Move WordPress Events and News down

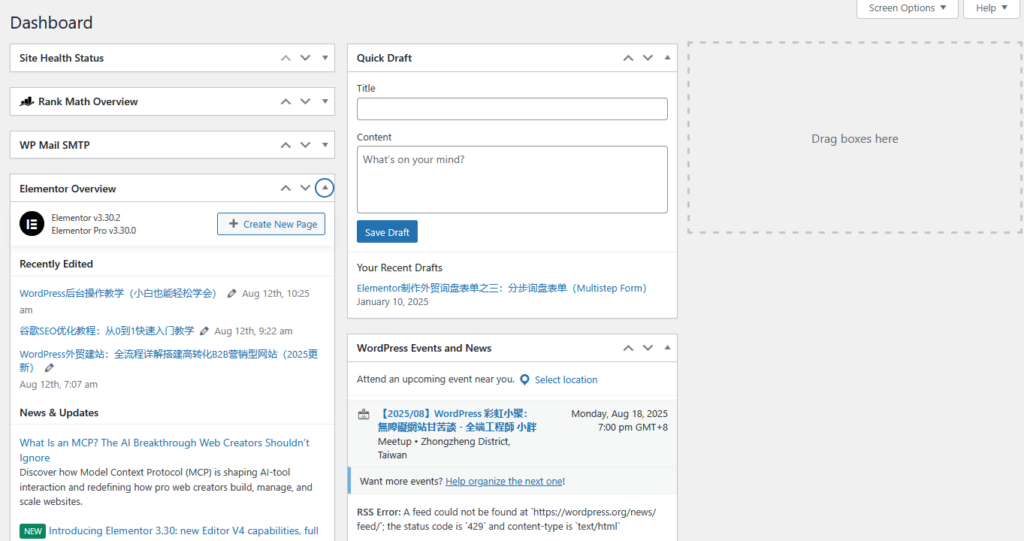point(647,348)
